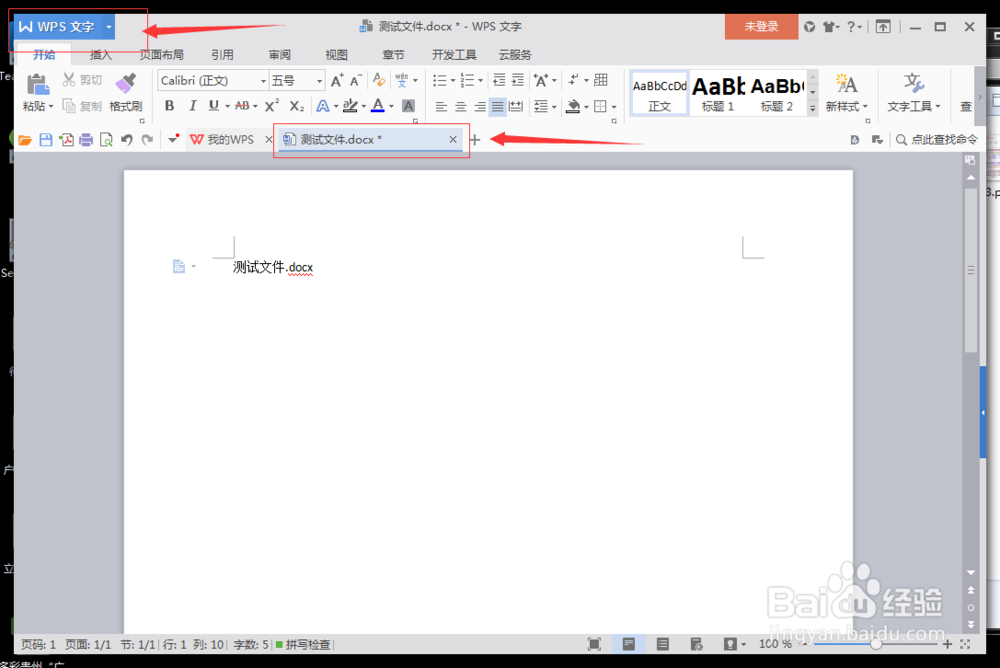Open the Review (审阅) tab
Screen dimensions: 1000x668
[279, 55]
